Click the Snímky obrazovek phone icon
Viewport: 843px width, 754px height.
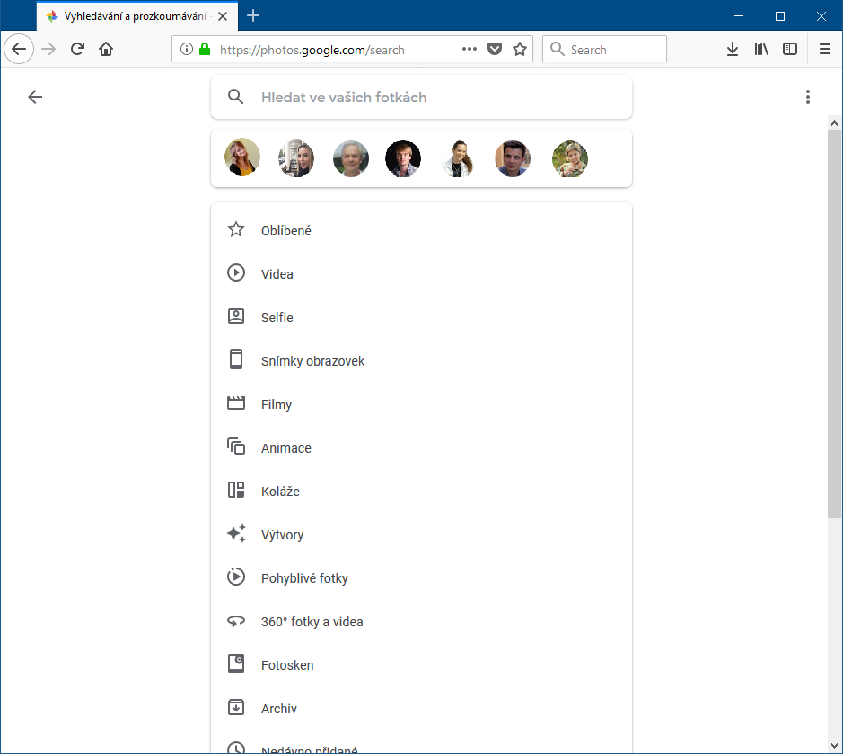tap(235, 359)
